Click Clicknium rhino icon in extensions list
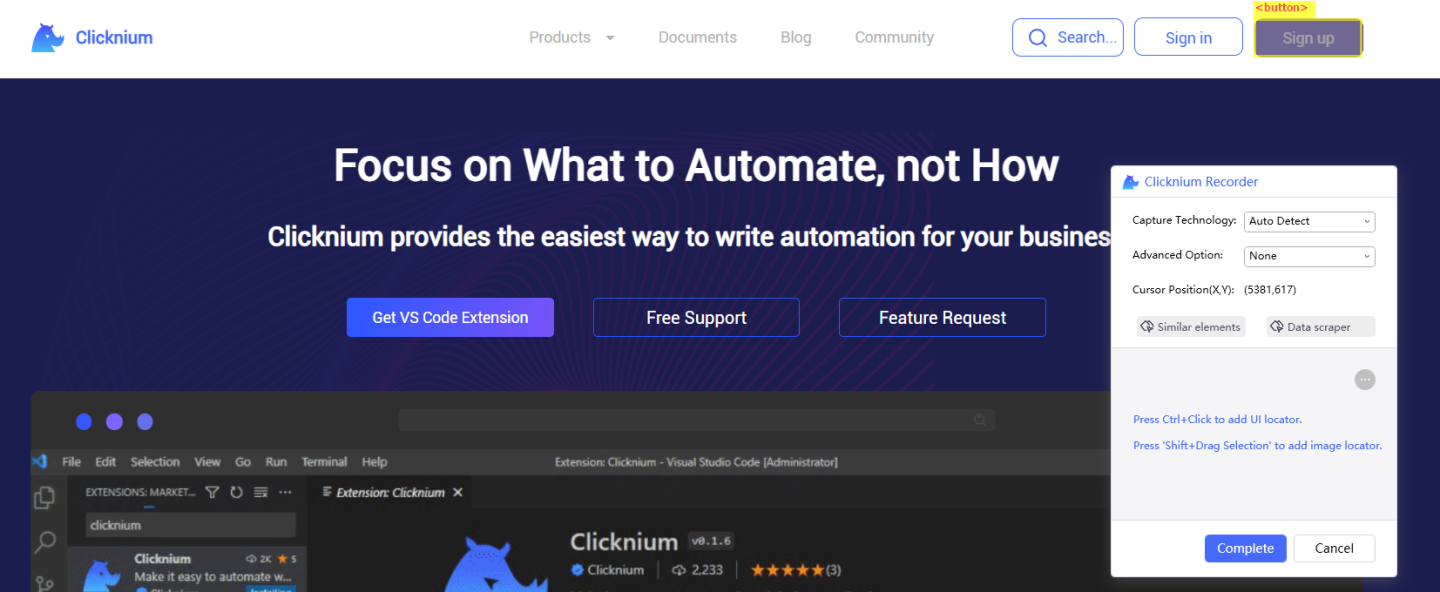The width and height of the screenshot is (1440, 592). point(101,574)
